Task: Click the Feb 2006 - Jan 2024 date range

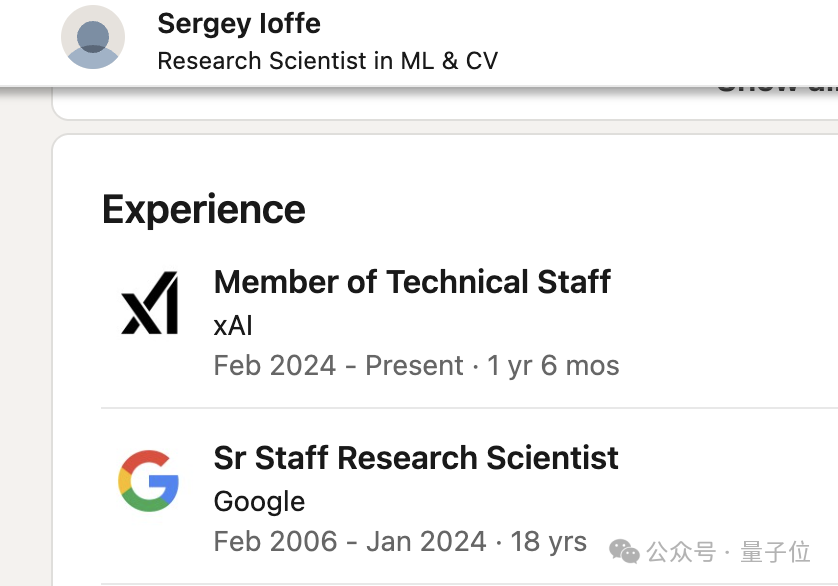Action: 350,542
